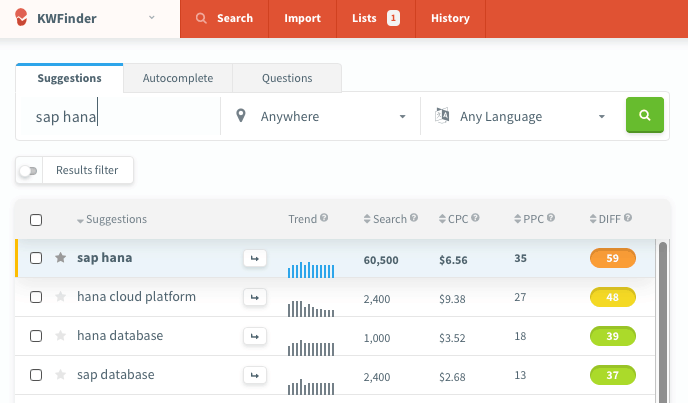Click the $3.52 CPC value

point(452,338)
